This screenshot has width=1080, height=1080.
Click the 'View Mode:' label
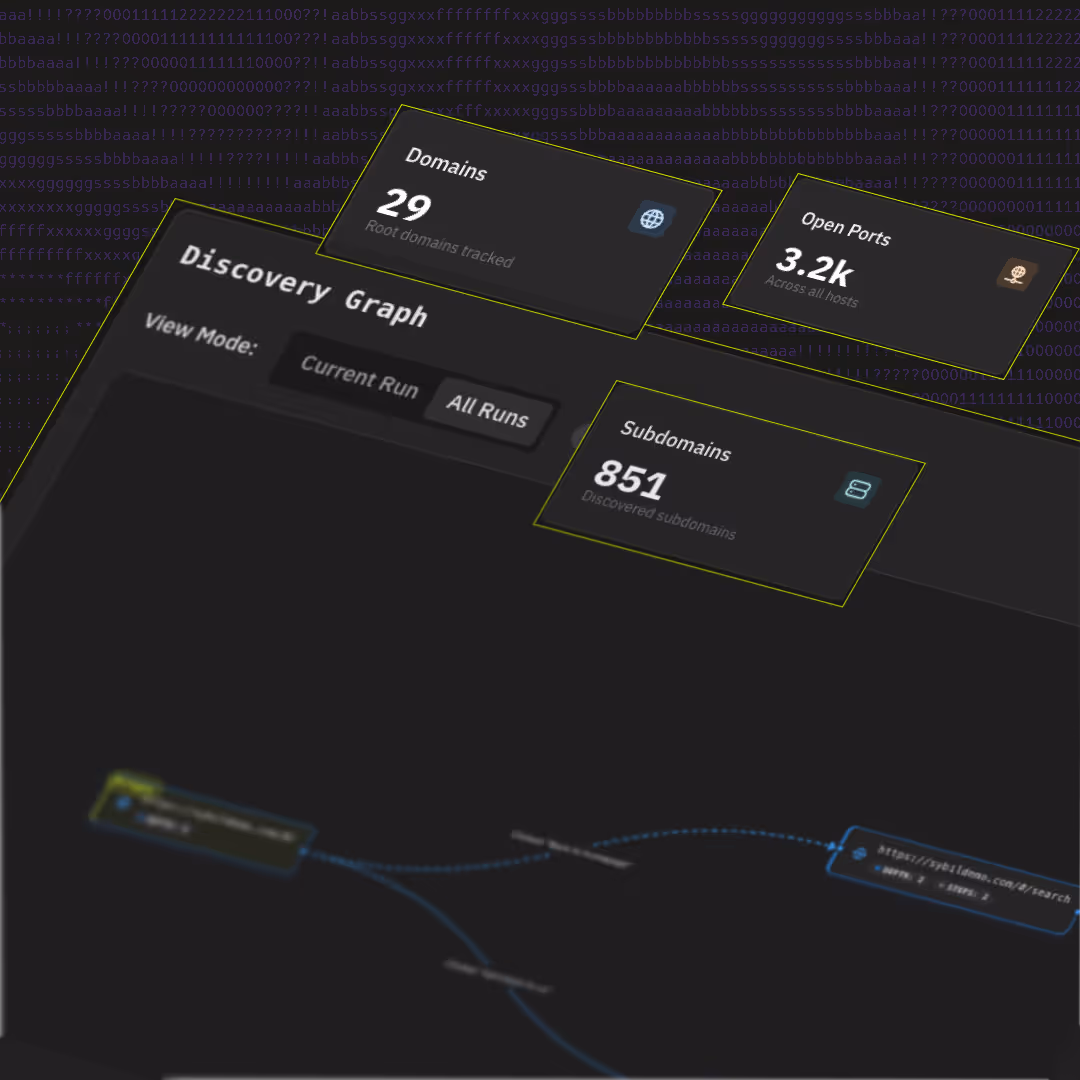[200, 333]
